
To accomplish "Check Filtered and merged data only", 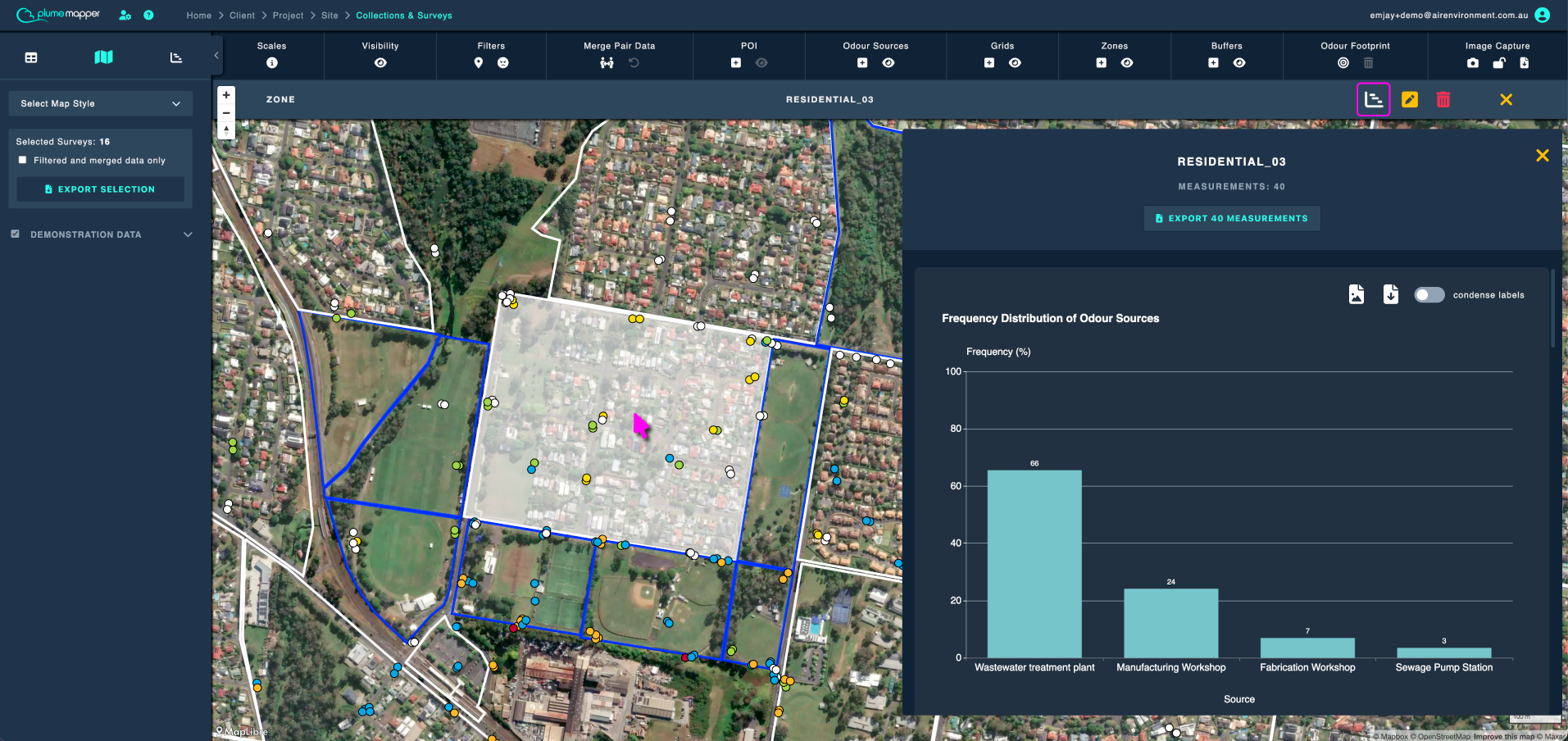I will (x=23, y=161).
